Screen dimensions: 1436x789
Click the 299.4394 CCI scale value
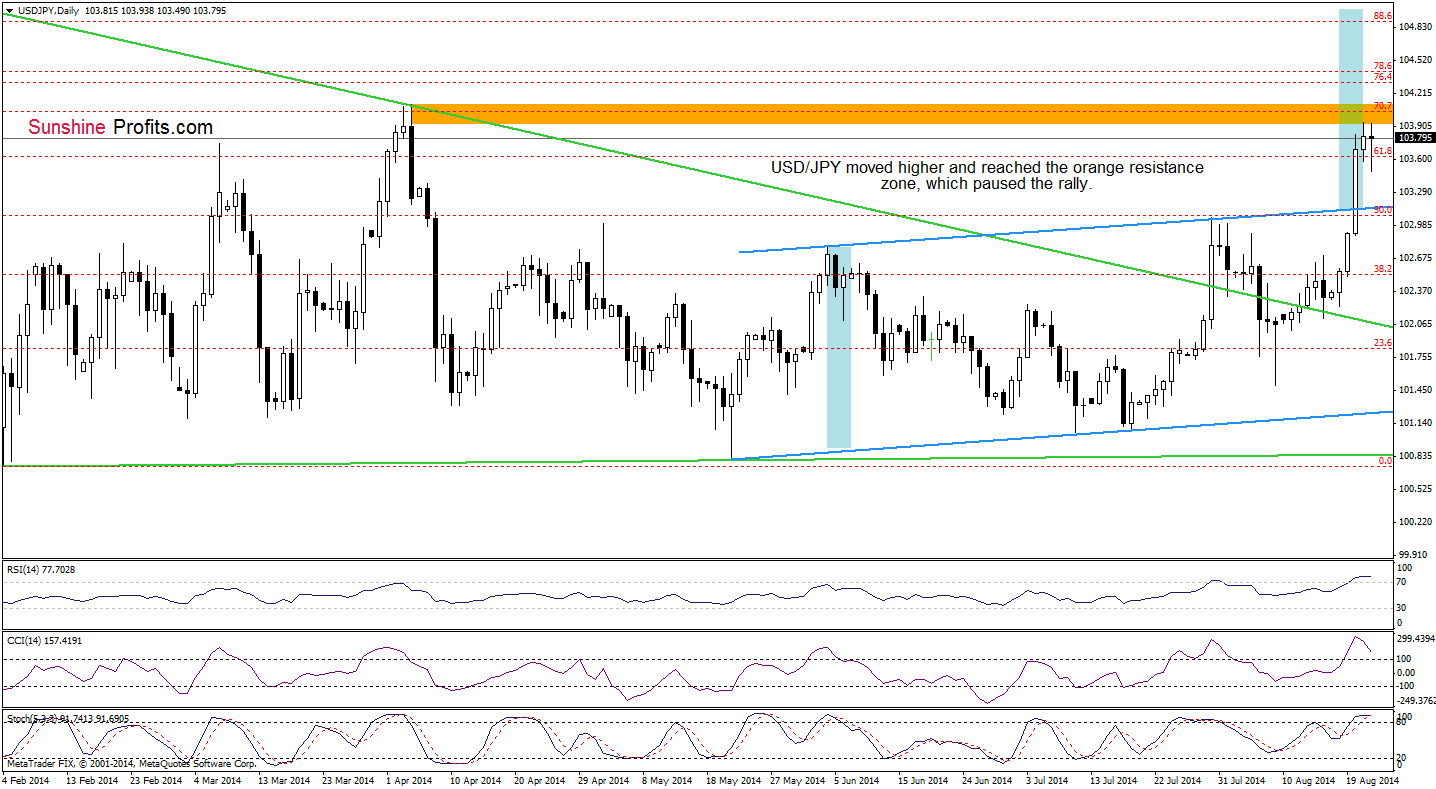coord(1415,638)
